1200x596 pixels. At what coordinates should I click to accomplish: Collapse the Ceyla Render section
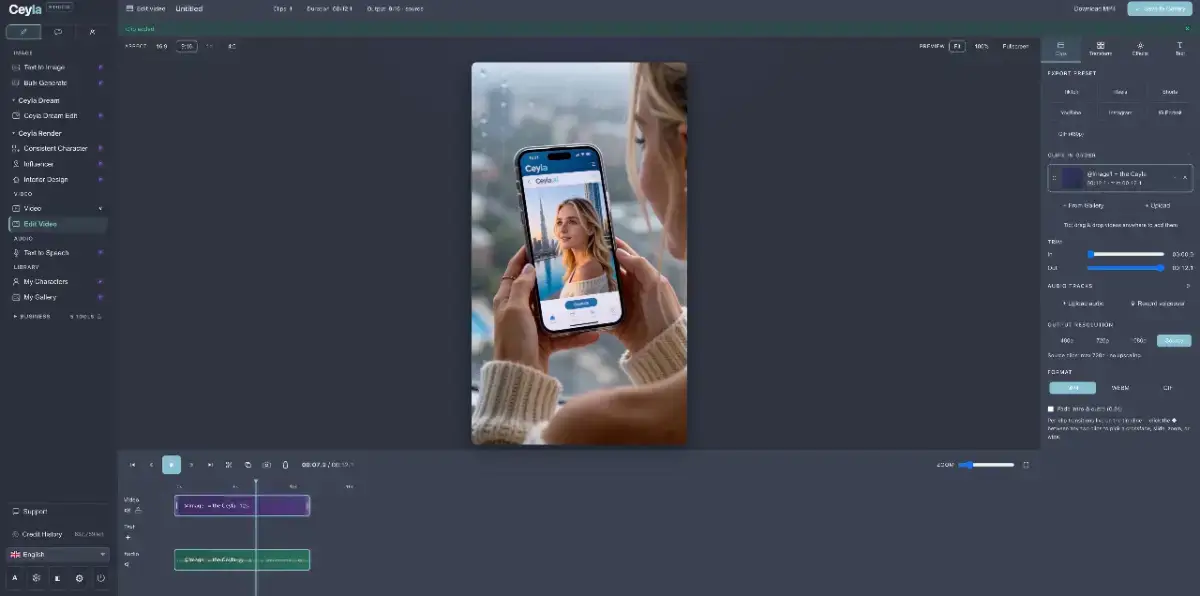tap(14, 133)
